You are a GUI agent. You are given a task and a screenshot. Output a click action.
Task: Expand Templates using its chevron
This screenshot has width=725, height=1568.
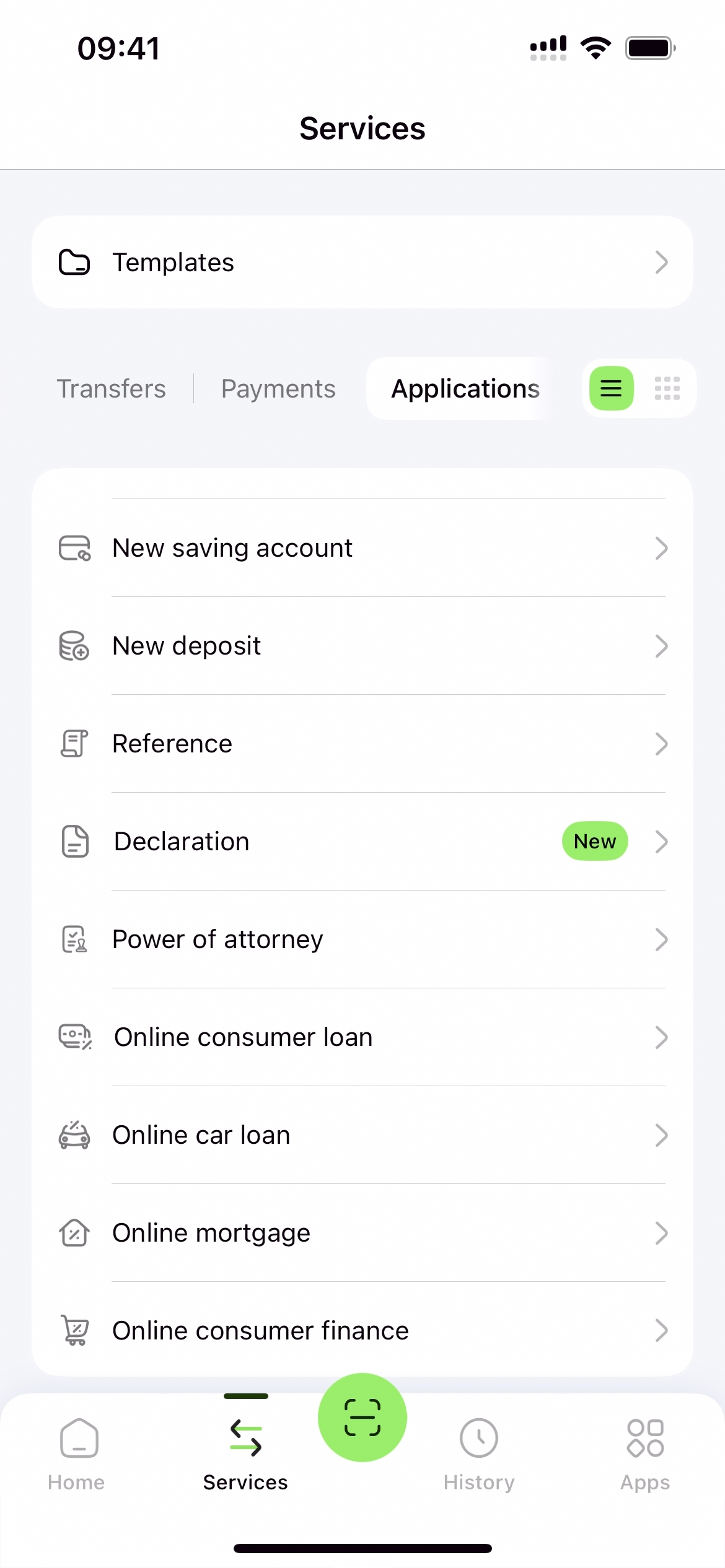pos(661,262)
